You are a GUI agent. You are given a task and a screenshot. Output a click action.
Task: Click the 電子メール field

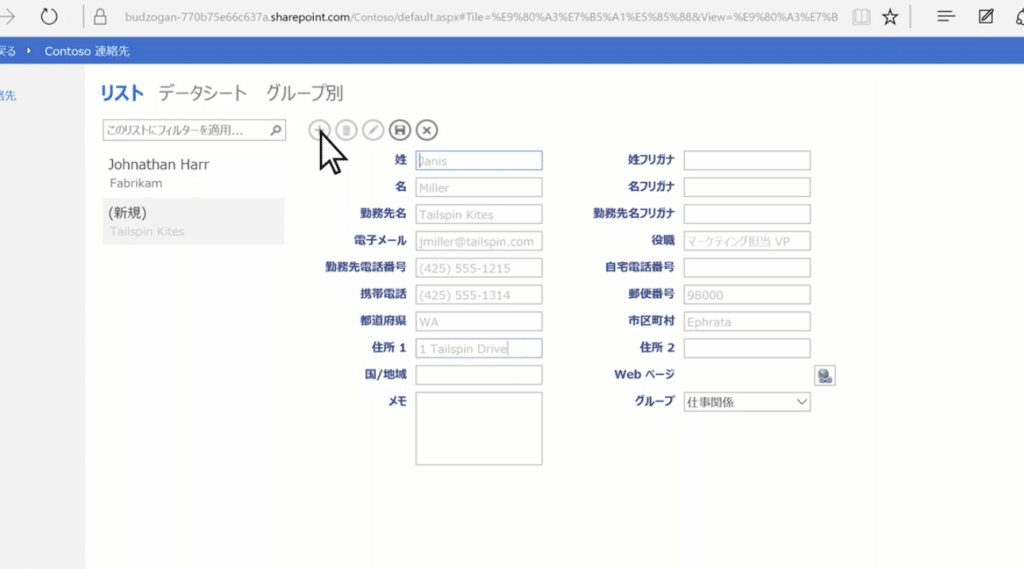(x=479, y=241)
